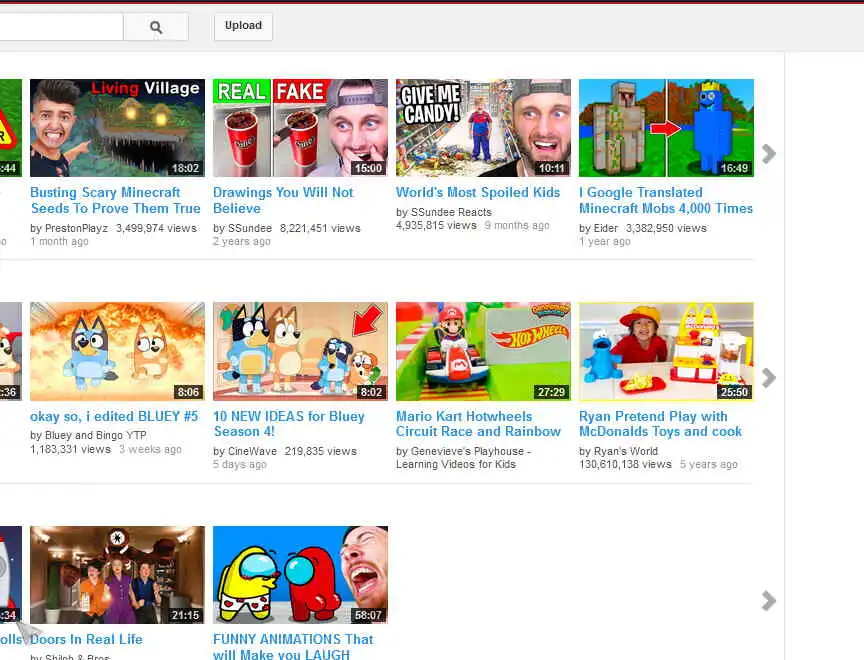Open the Minecraft mobs blue monster thumbnail
Image resolution: width=864 pixels, height=660 pixels.
point(666,128)
